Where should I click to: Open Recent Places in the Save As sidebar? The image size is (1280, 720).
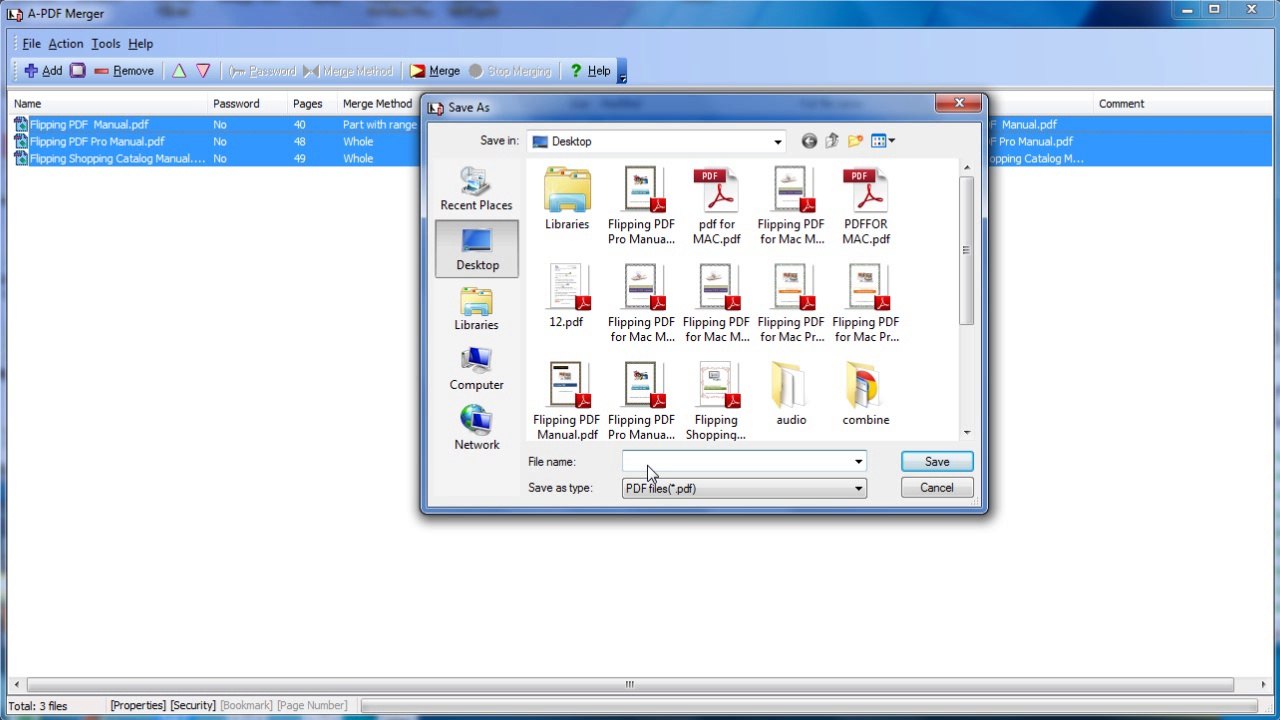pos(476,189)
